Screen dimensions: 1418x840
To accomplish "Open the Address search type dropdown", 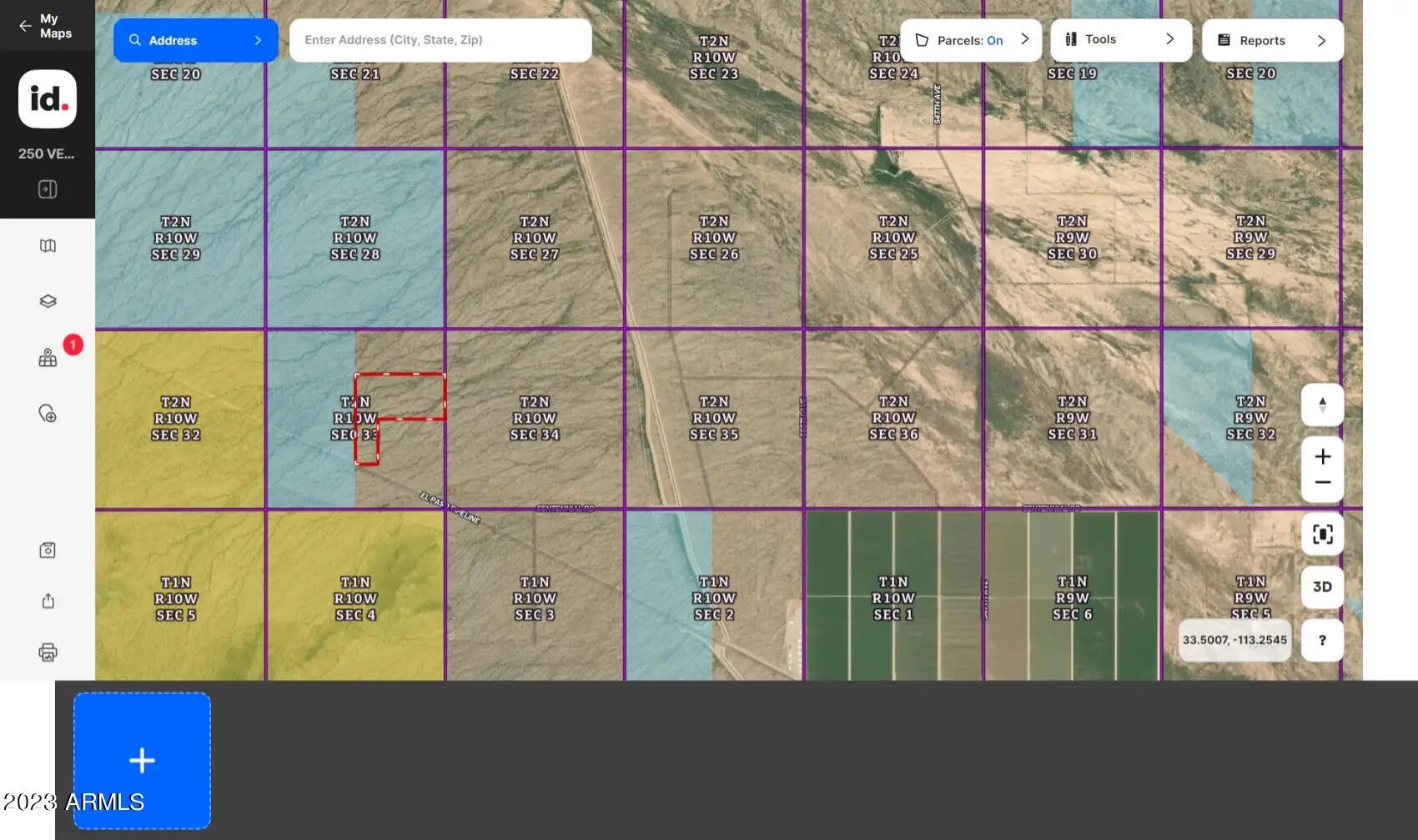I will pyautogui.click(x=195, y=40).
